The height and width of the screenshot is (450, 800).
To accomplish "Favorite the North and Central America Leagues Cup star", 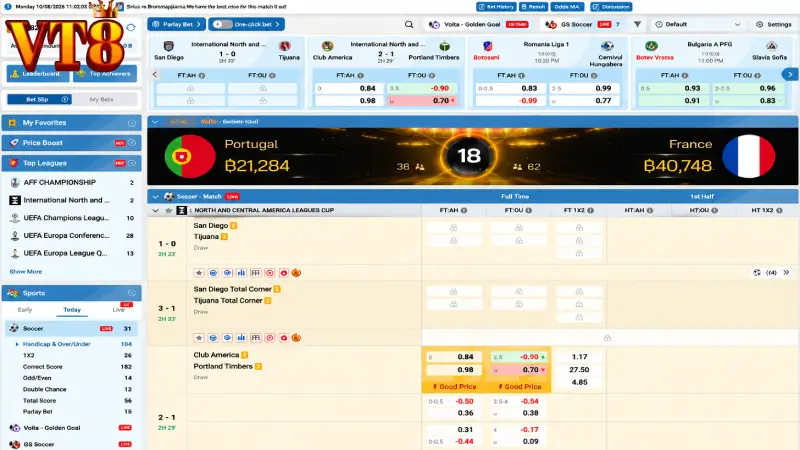I will (x=168, y=210).
